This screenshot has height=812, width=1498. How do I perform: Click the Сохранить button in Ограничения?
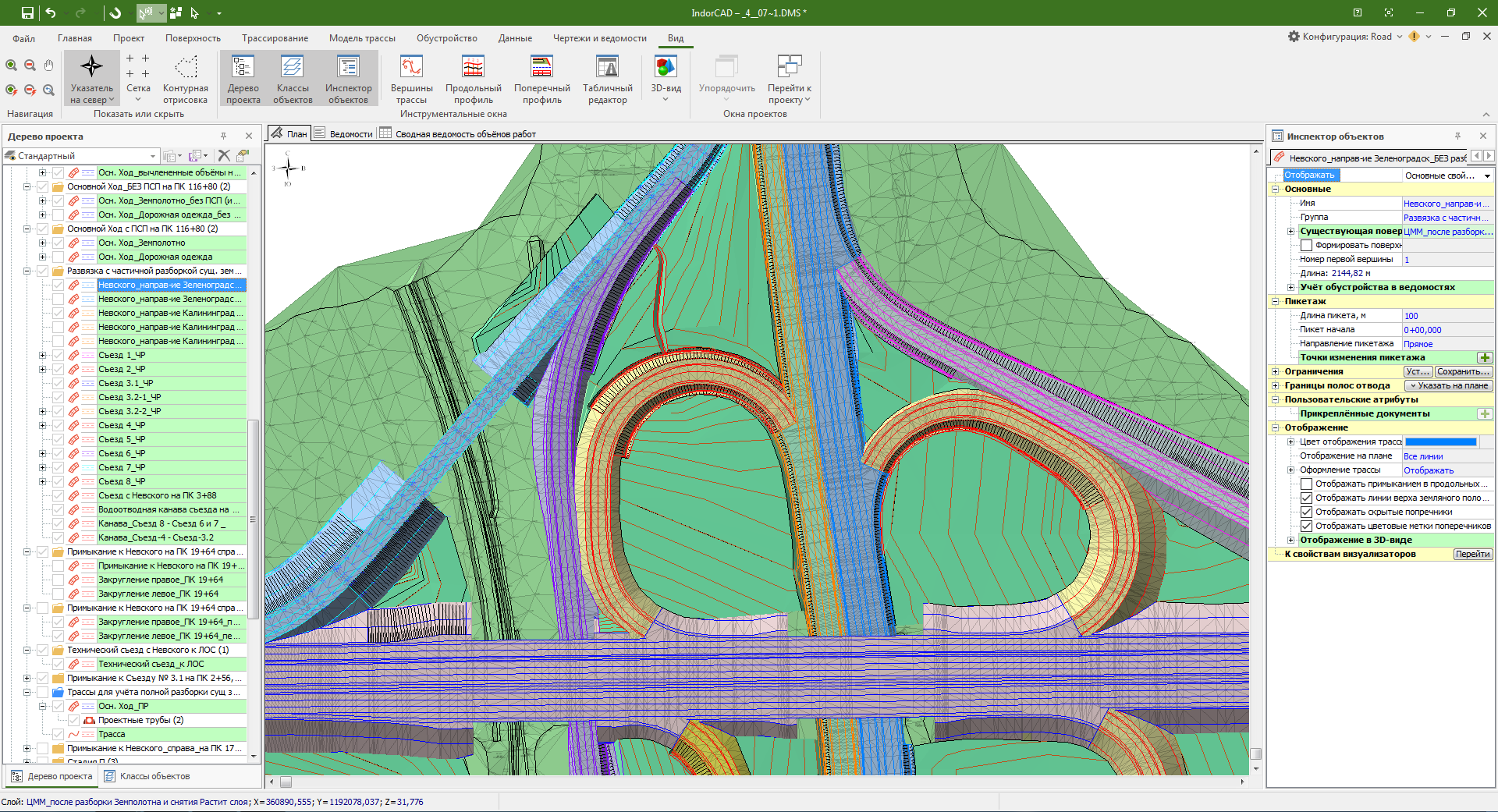point(1463,372)
